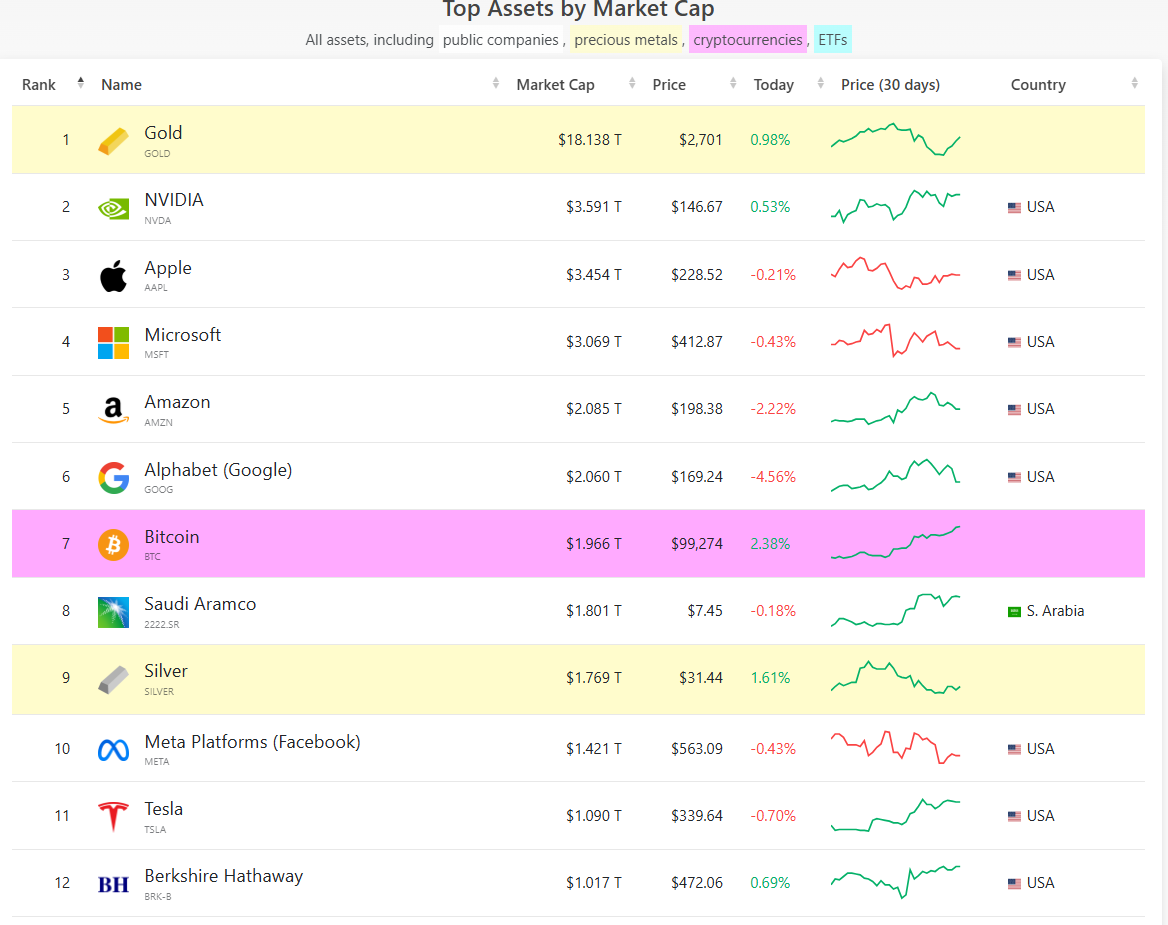Open the Saudi Aramco page link

(x=200, y=604)
